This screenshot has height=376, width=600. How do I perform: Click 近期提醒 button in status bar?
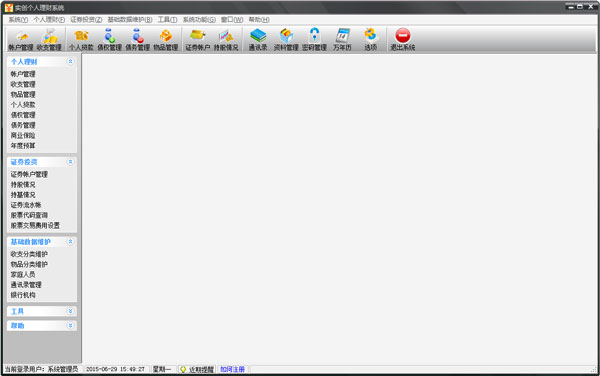tap(197, 369)
